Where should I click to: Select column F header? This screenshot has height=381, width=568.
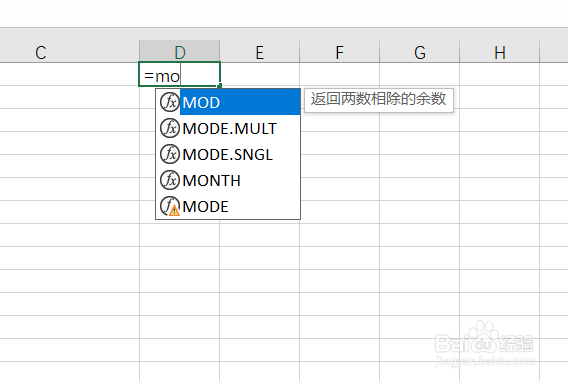(339, 51)
